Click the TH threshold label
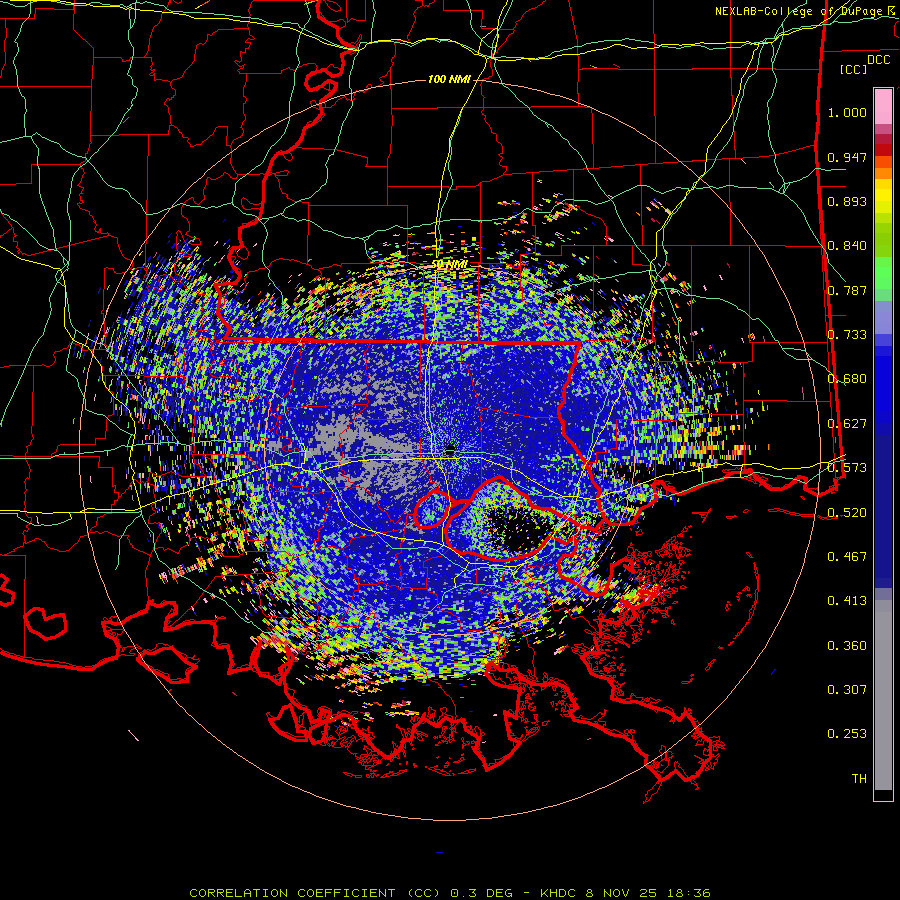Image resolution: width=900 pixels, height=900 pixels. [x=859, y=779]
